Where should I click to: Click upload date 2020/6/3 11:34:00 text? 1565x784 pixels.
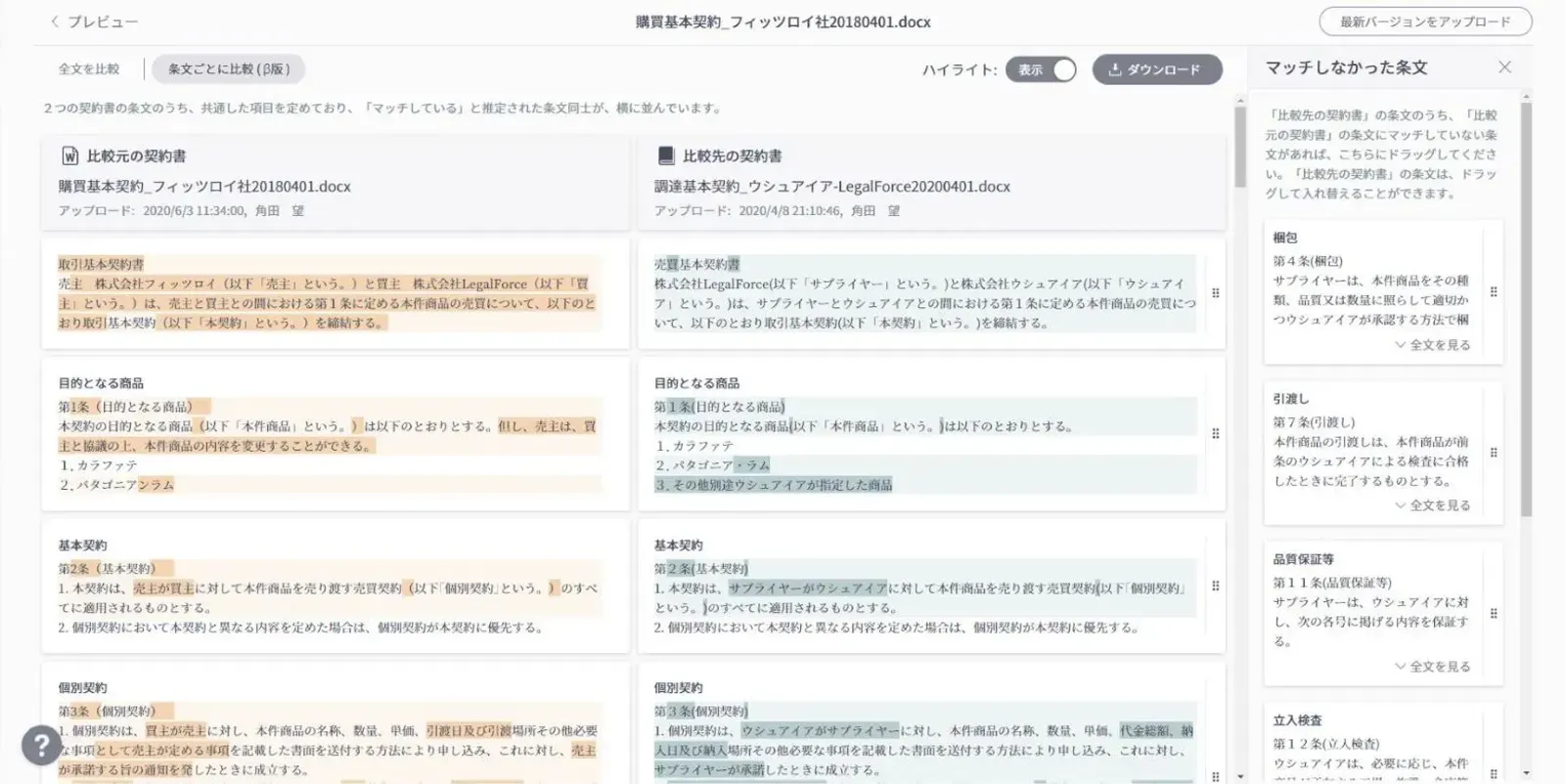pyautogui.click(x=194, y=211)
